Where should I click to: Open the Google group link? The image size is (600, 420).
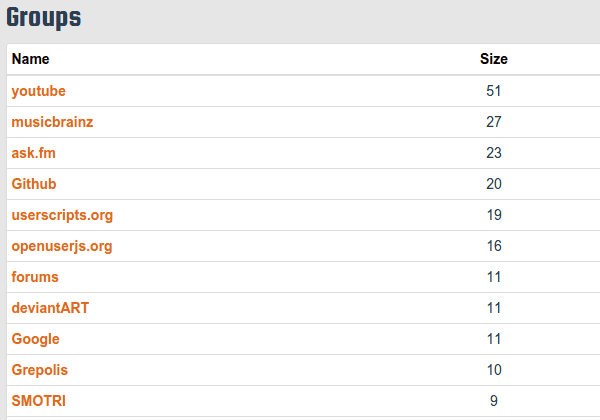tap(36, 339)
